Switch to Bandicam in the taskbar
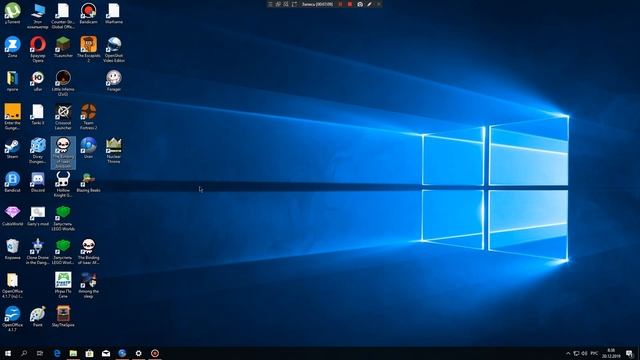Viewport: 640px width, 360px height. coord(155,353)
